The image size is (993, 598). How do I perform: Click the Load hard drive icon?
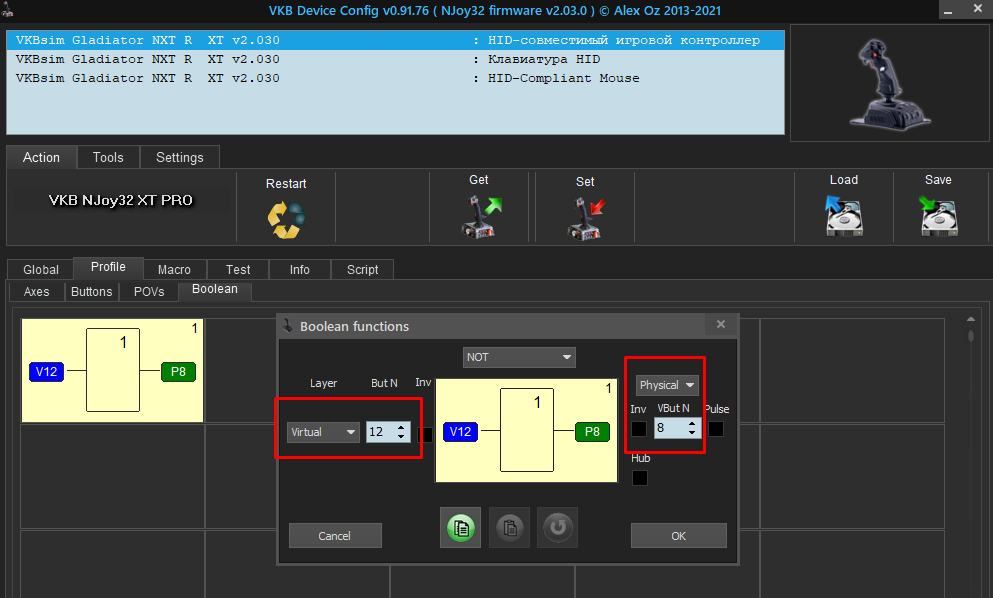click(844, 216)
